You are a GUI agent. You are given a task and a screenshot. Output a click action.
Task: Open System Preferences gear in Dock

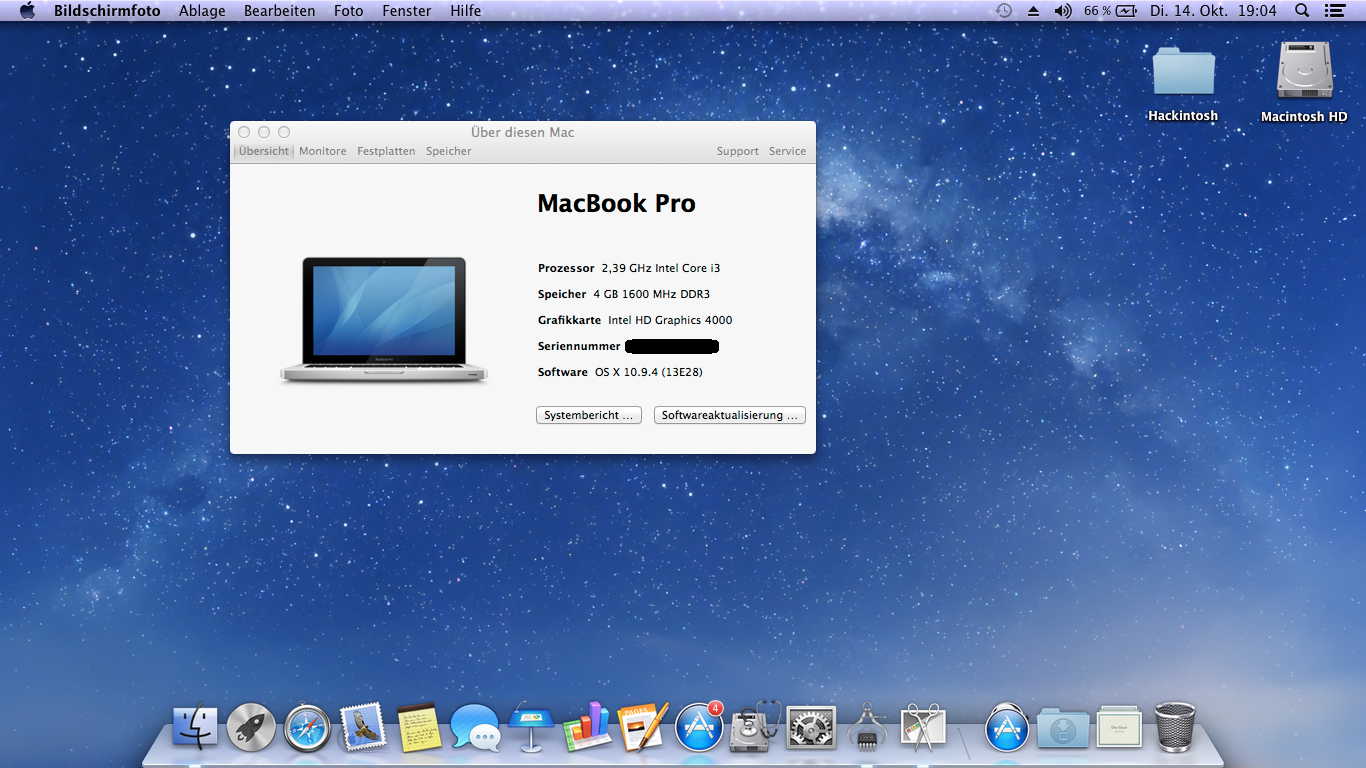pyautogui.click(x=811, y=727)
